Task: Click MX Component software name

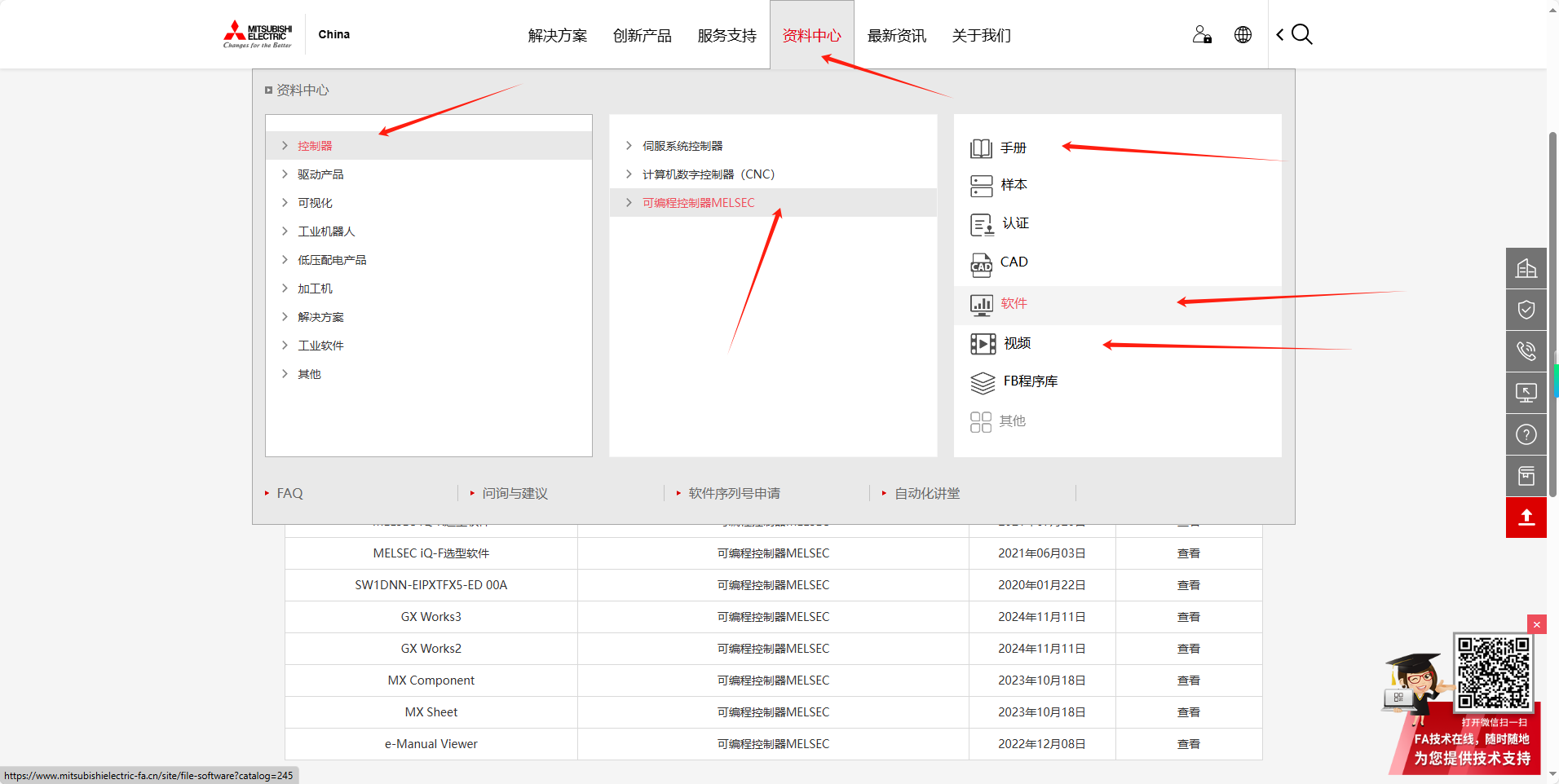Action: pos(431,680)
